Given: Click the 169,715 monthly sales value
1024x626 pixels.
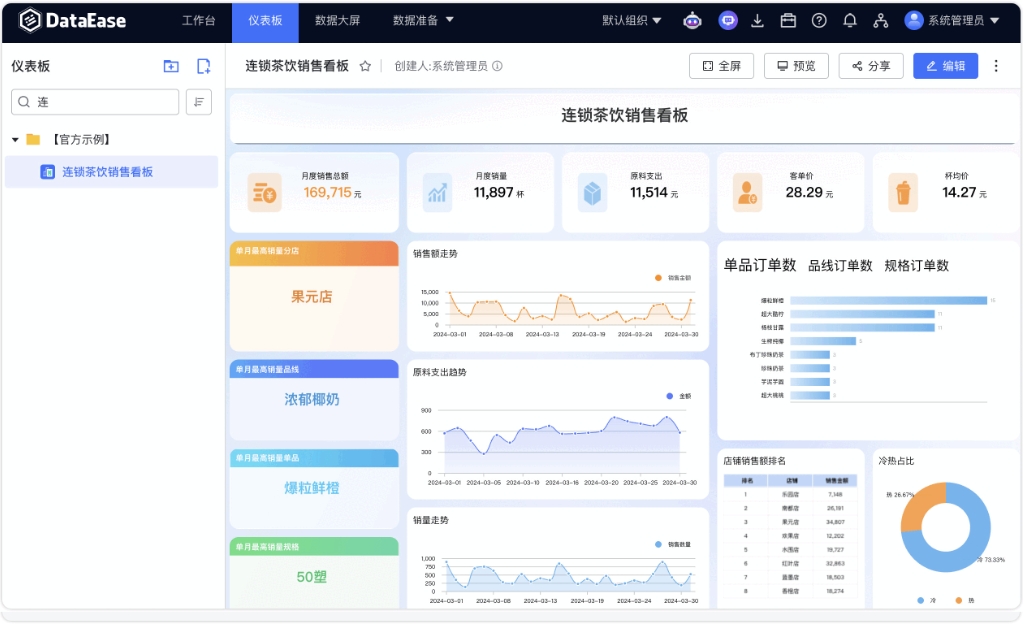Looking at the screenshot, I should [327, 192].
